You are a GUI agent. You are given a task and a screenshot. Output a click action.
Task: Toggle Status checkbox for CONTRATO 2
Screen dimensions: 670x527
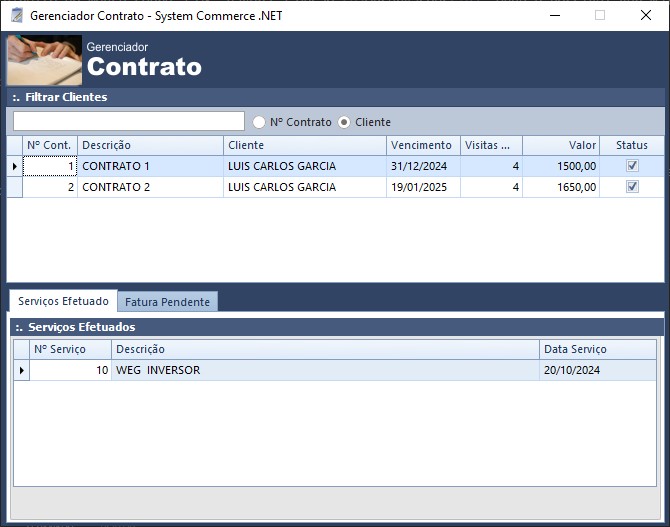632,186
